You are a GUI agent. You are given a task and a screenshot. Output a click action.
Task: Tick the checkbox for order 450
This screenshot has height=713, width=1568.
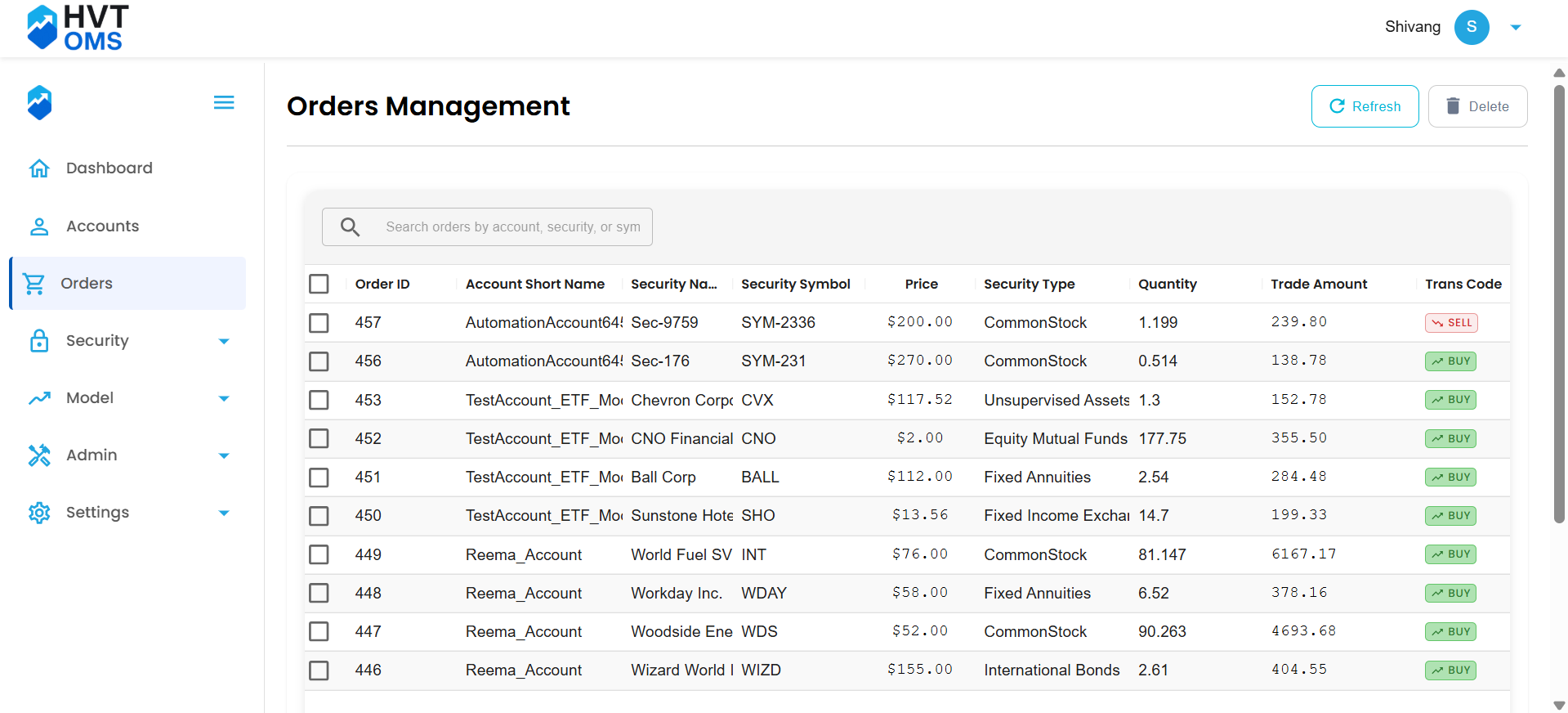tap(319, 516)
